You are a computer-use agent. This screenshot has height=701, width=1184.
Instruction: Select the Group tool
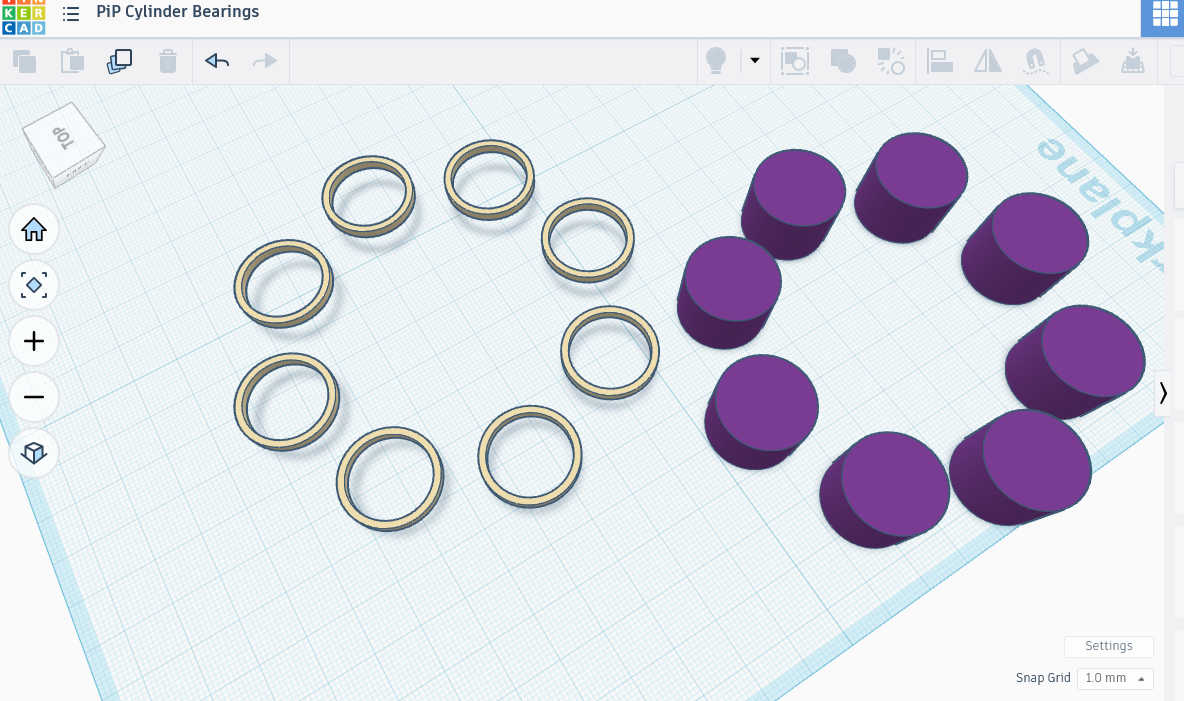pos(843,61)
